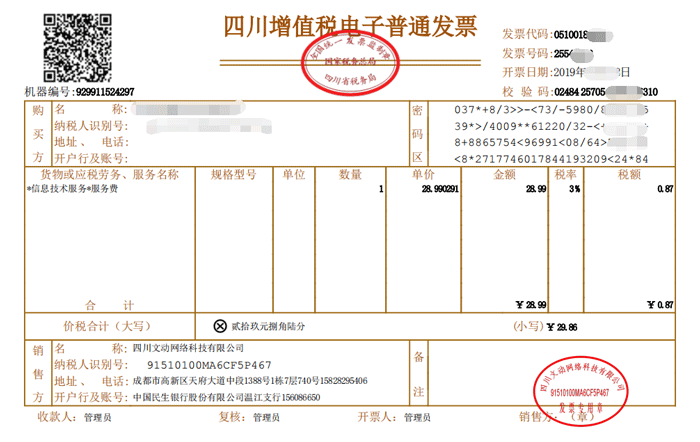
Task: Click the 开票人 label
Action: pos(377,417)
